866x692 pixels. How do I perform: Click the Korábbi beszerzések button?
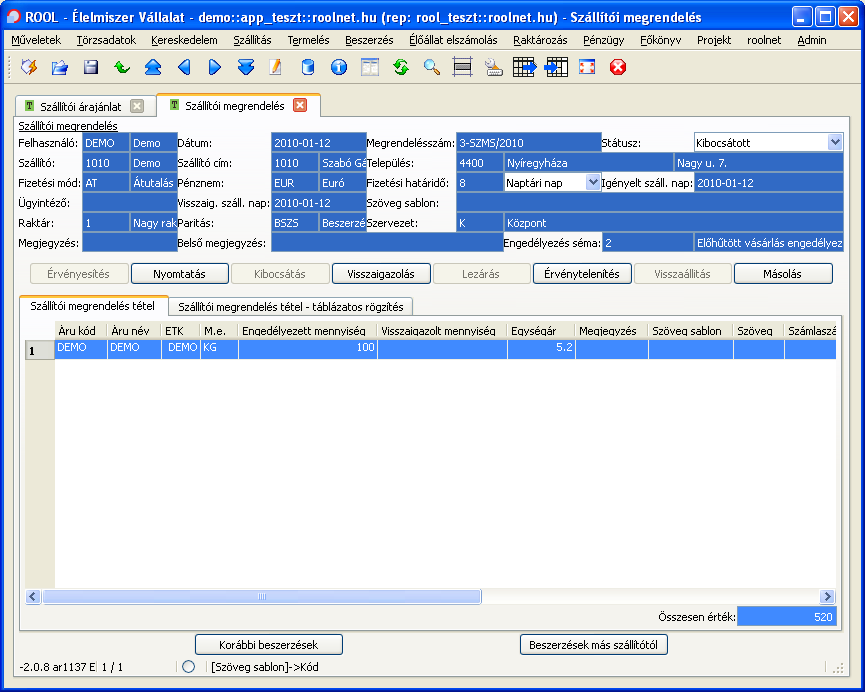pyautogui.click(x=268, y=645)
